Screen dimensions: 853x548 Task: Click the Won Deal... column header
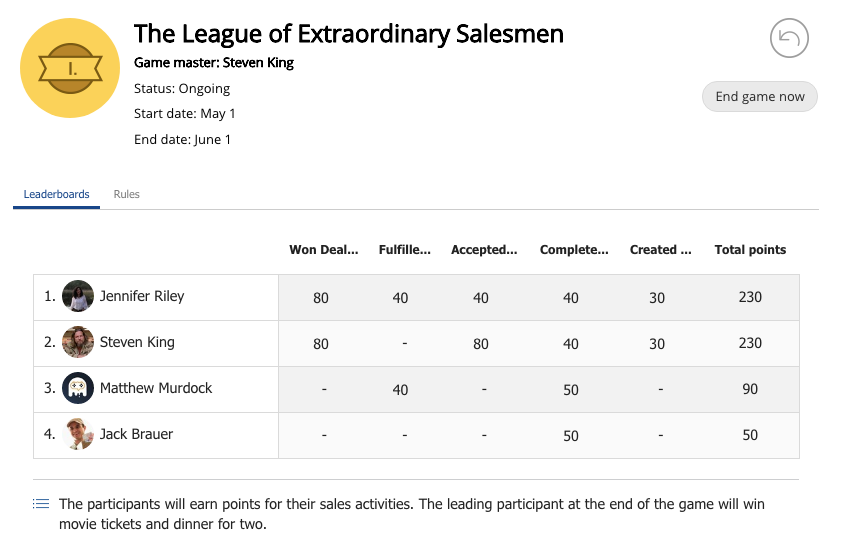[324, 250]
